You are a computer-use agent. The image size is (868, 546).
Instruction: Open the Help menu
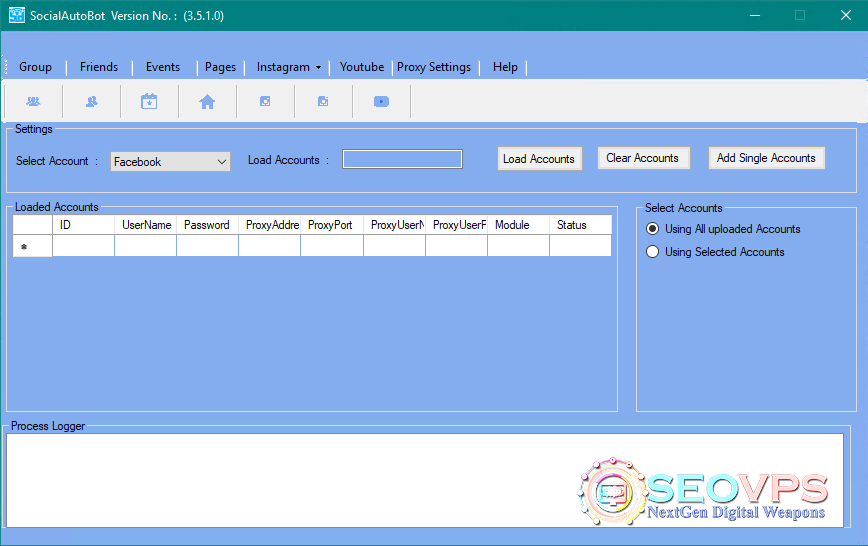click(x=505, y=67)
